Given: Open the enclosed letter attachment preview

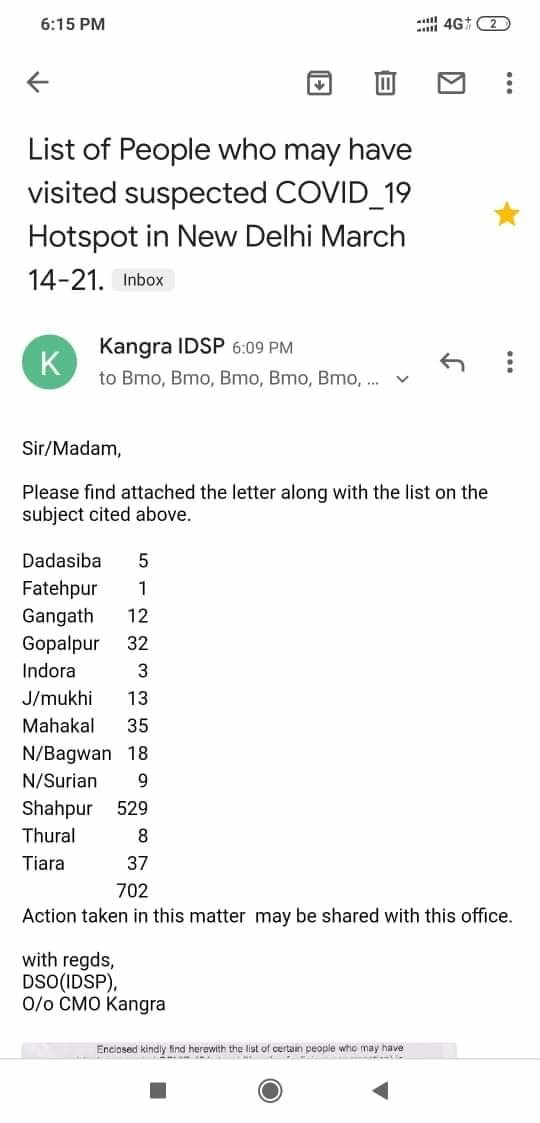Looking at the screenshot, I should tap(239, 1049).
